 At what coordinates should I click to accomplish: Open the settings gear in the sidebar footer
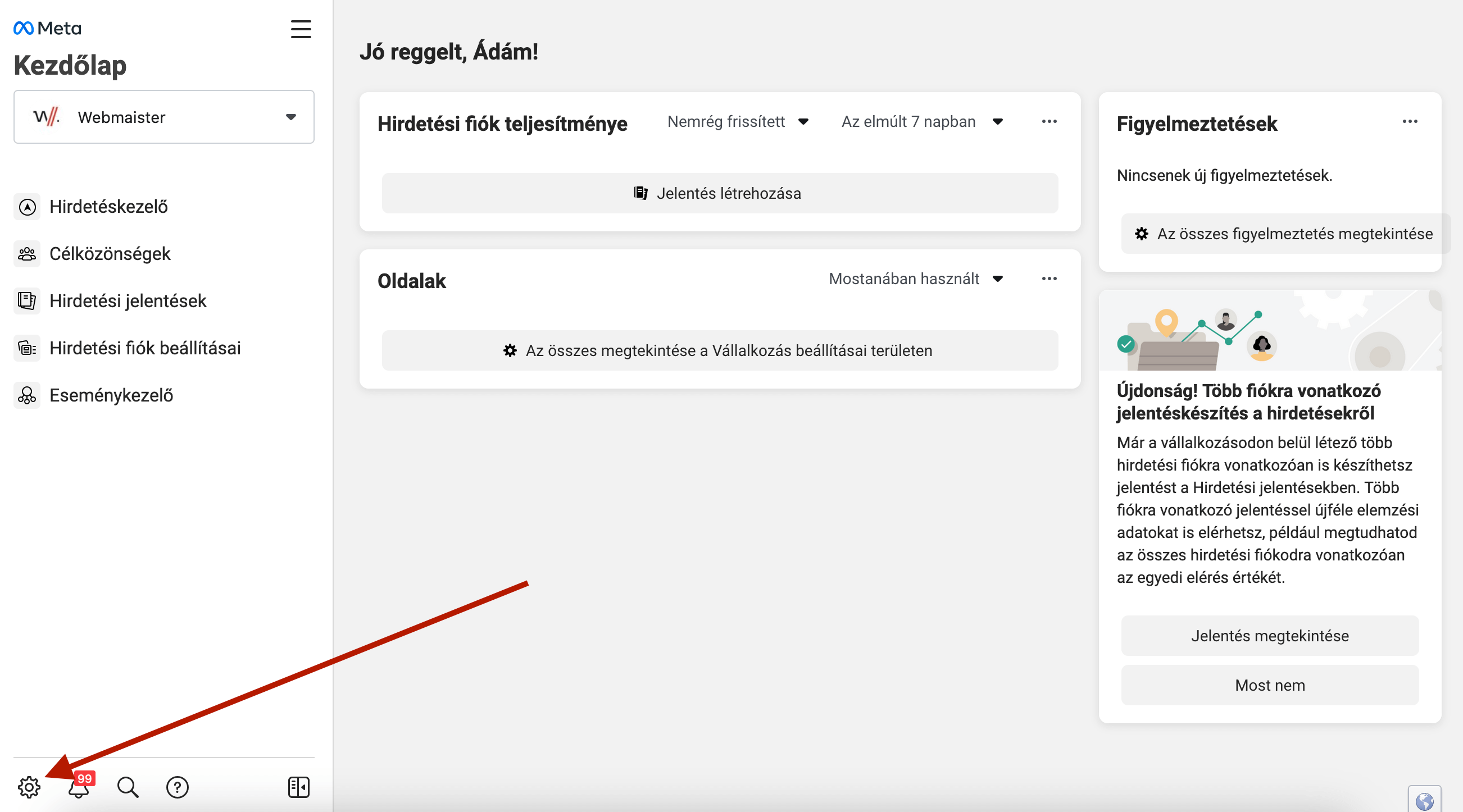29,787
